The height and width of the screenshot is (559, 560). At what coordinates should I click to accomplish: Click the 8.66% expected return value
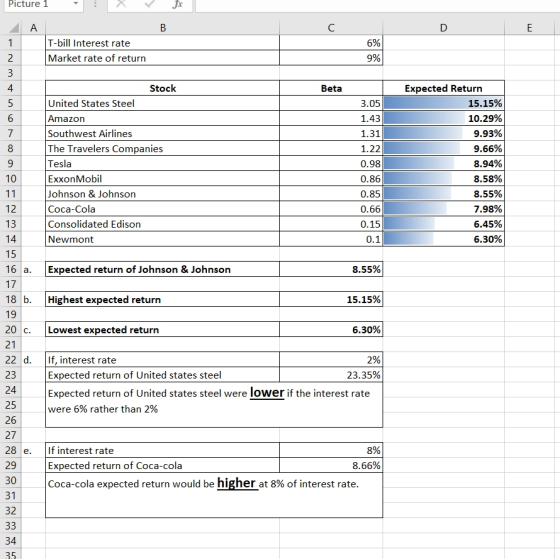331,465
